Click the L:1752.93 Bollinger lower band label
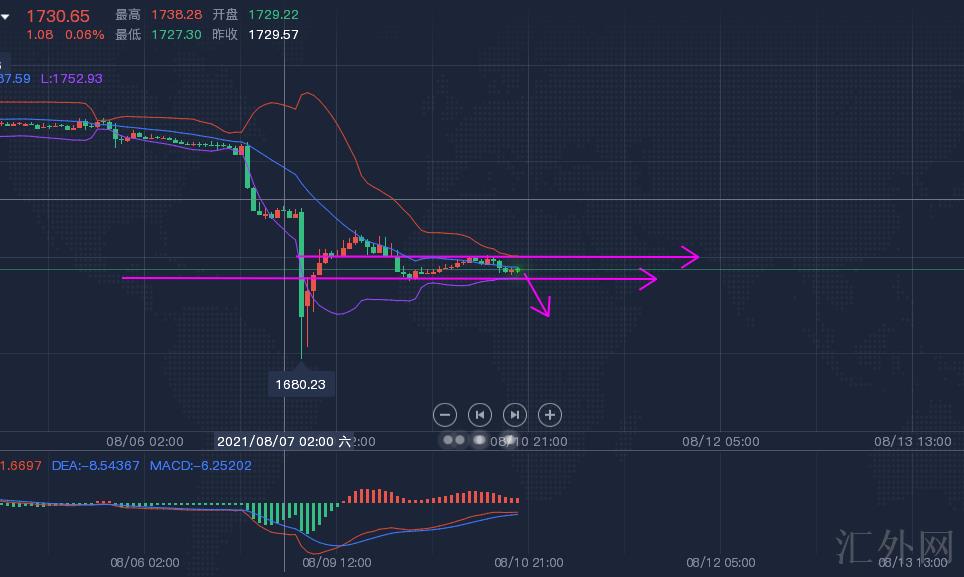The width and height of the screenshot is (964, 577). (x=71, y=78)
